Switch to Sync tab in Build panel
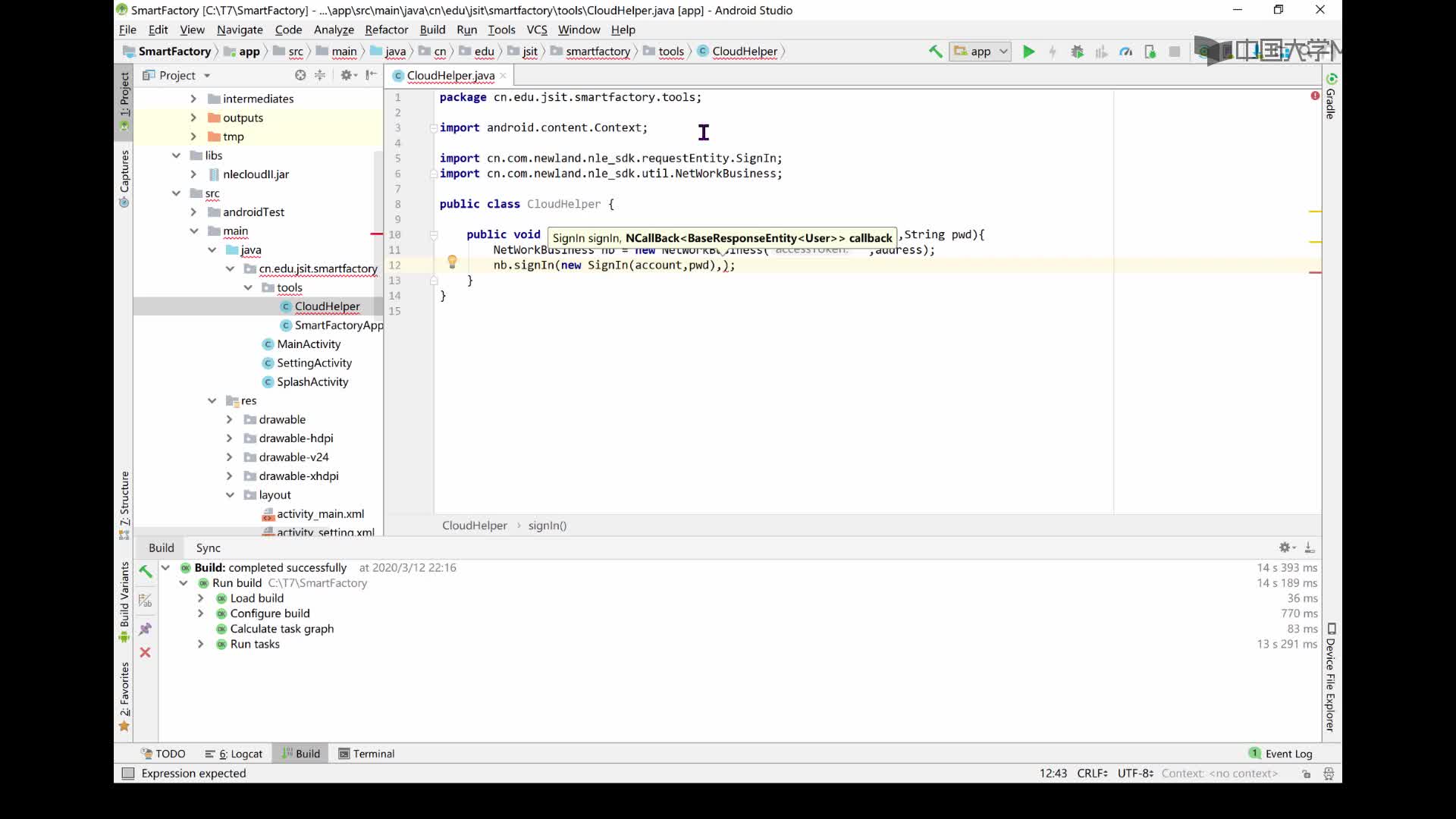 click(208, 548)
